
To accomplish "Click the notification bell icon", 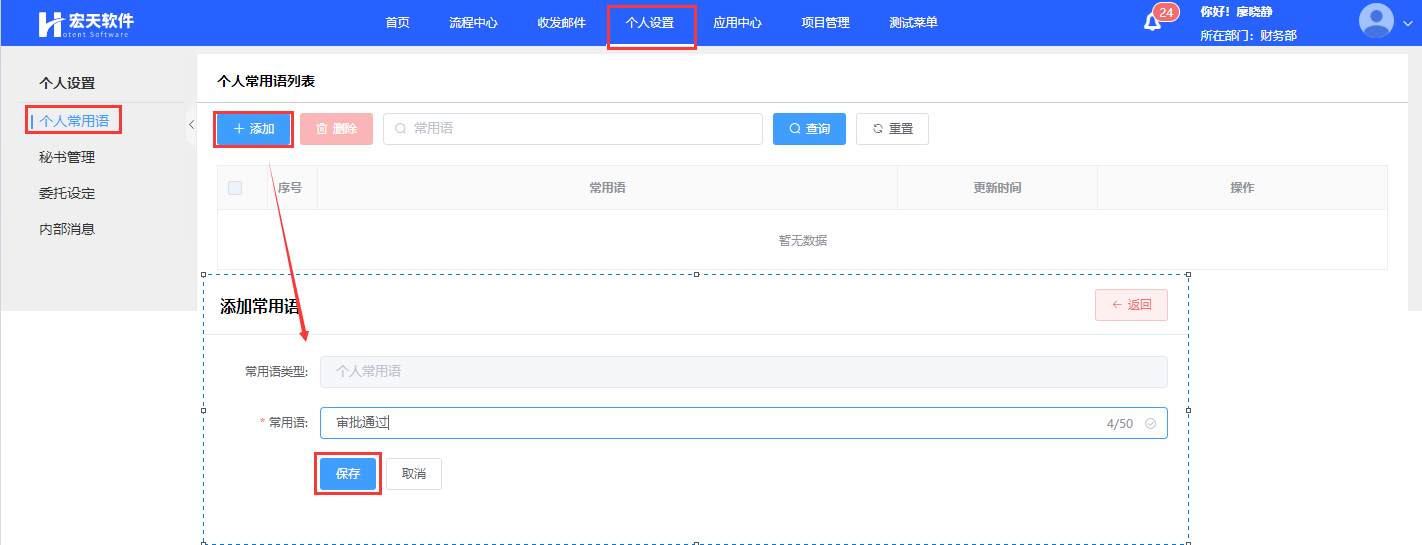I will pos(1152,23).
